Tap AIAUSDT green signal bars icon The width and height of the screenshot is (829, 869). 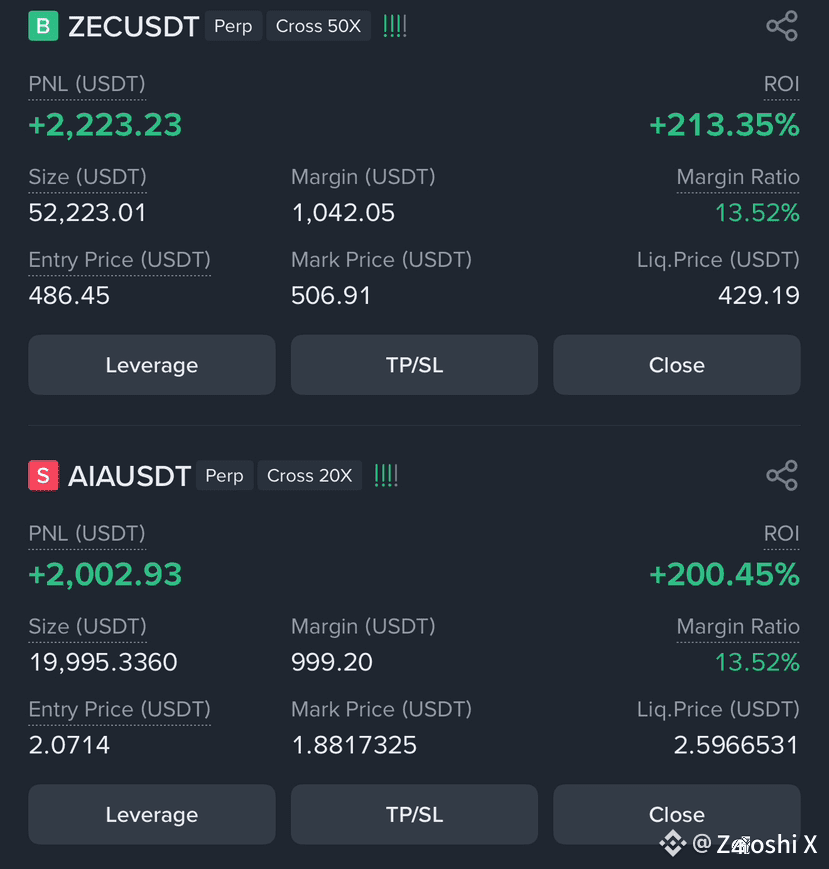[x=386, y=476]
